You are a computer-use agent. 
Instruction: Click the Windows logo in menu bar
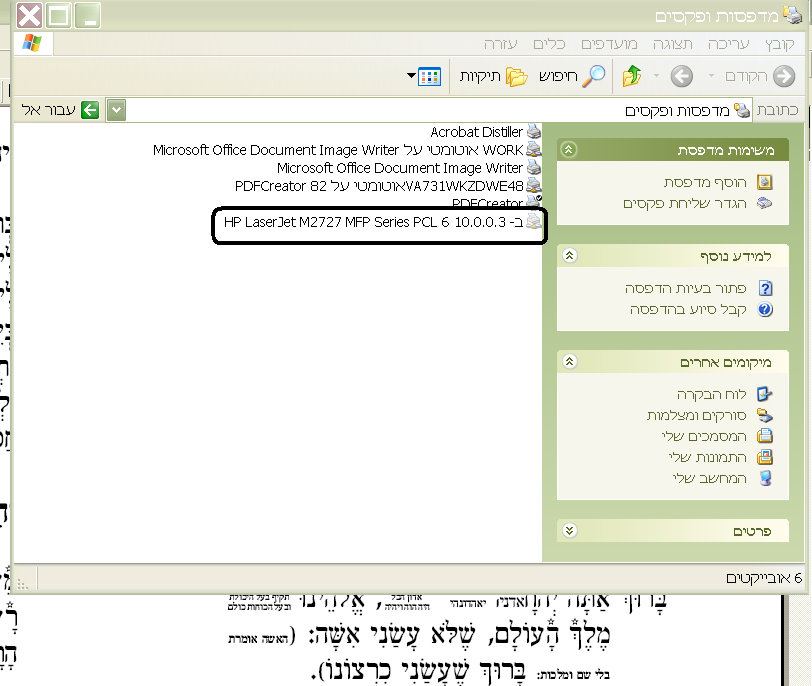[x=32, y=43]
